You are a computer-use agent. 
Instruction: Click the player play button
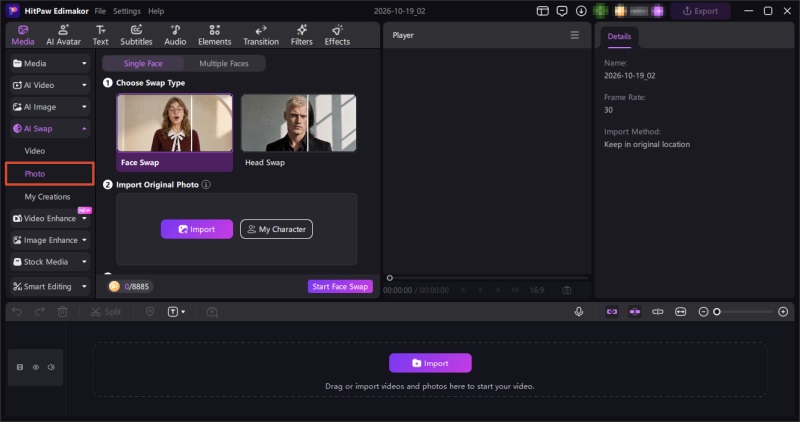coord(480,290)
